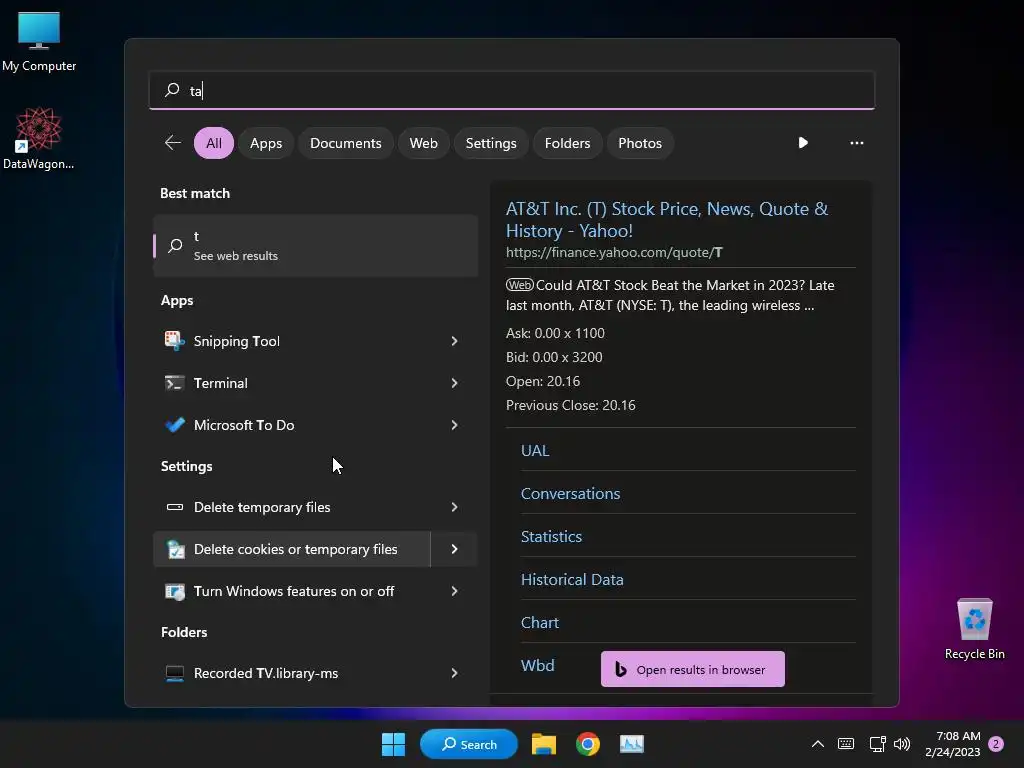Click into the search text box
This screenshot has height=768, width=1024.
point(512,90)
